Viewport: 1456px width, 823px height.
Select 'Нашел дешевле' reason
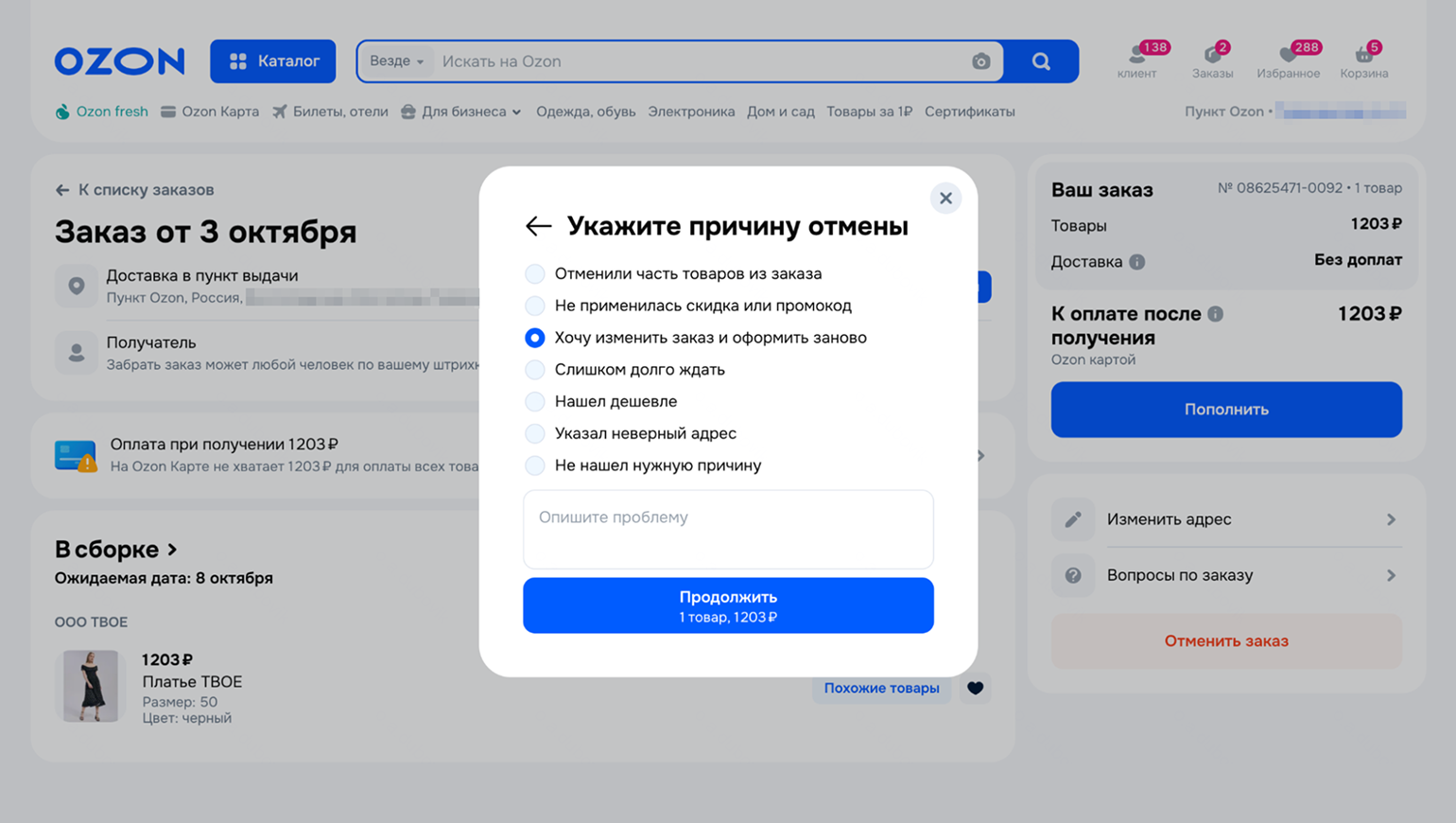click(534, 401)
